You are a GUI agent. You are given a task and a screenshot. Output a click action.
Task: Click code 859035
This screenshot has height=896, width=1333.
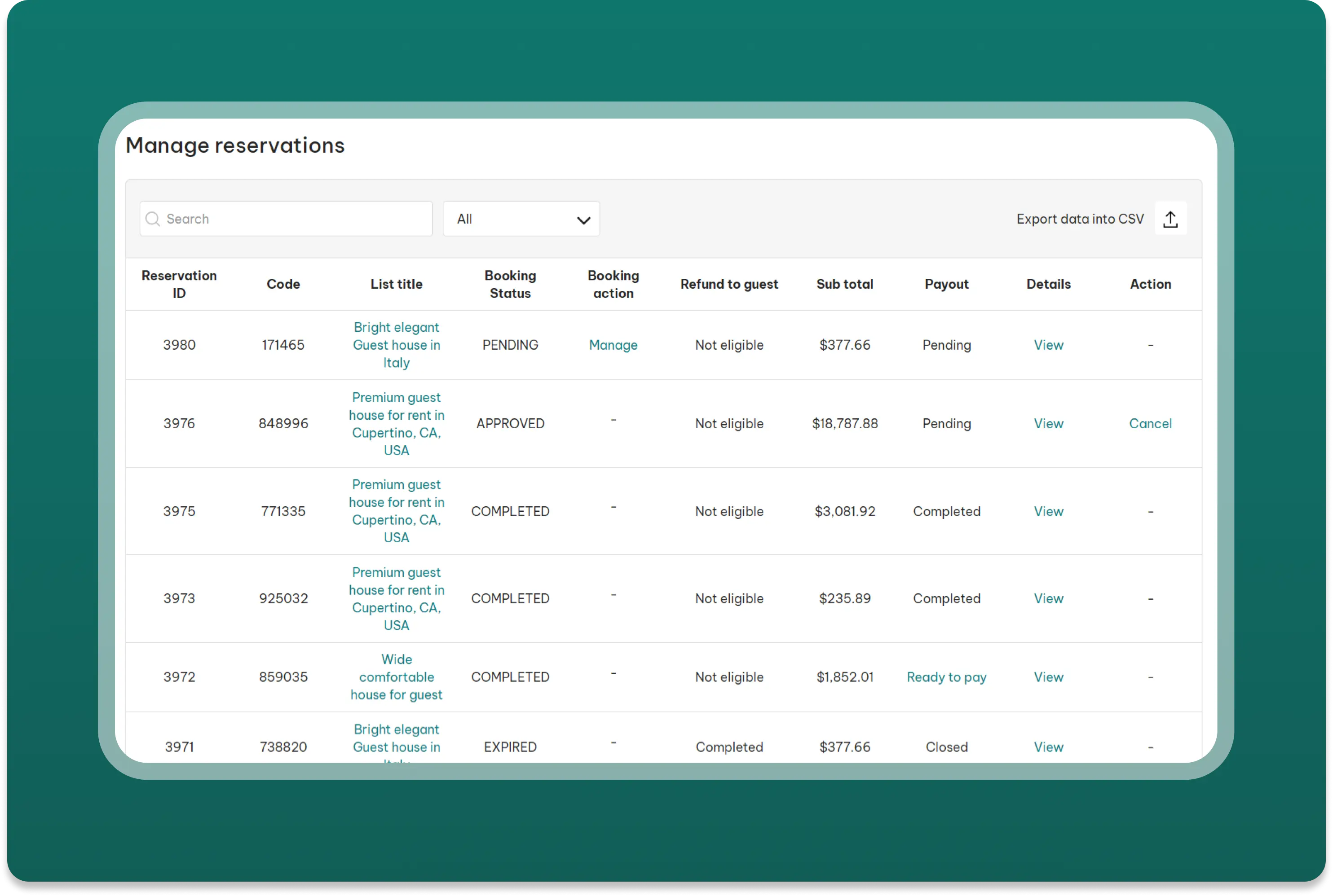pyautogui.click(x=283, y=677)
